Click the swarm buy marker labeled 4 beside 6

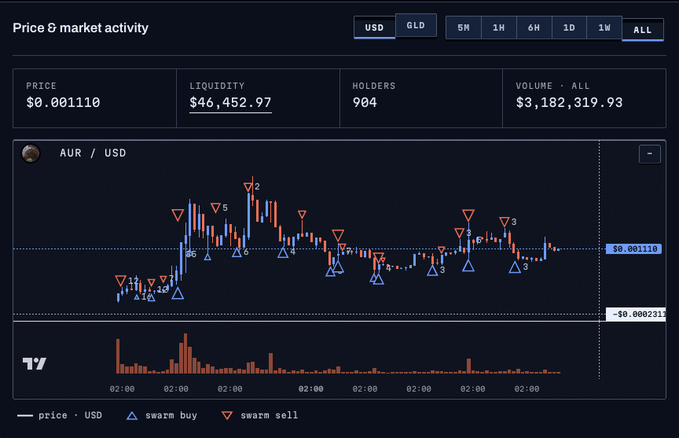pyautogui.click(x=283, y=253)
